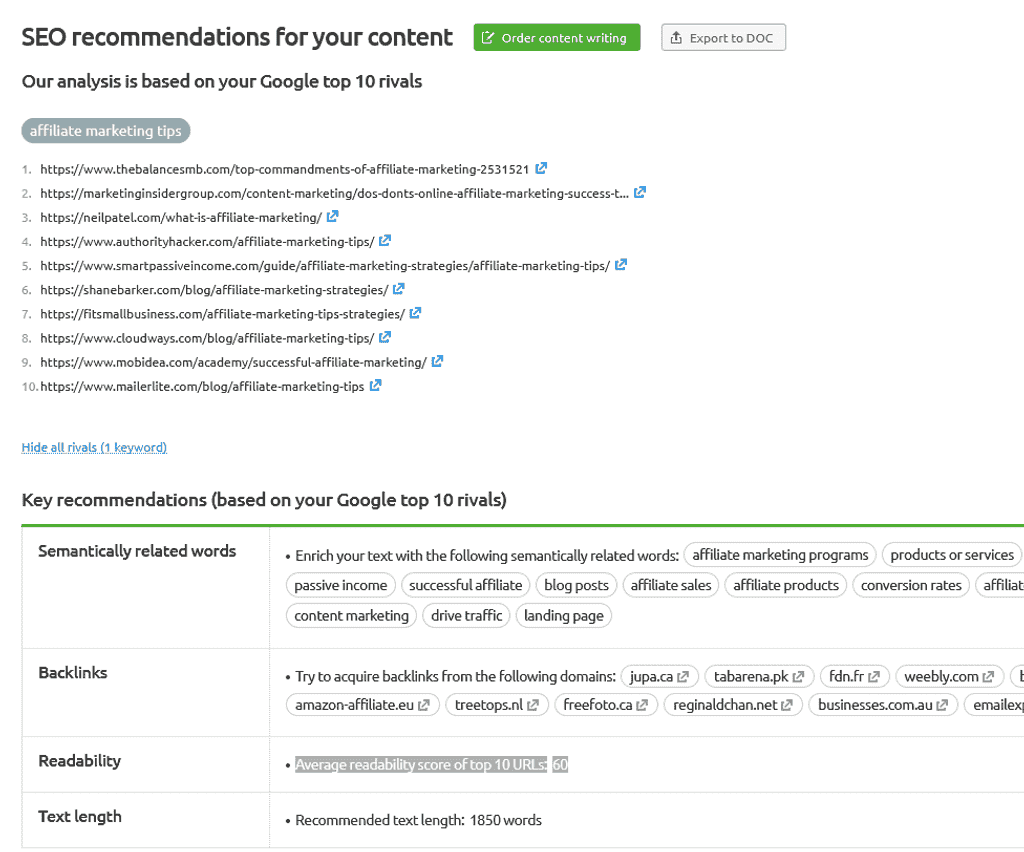
Task: Open fitsmallbusiness.com affiliate tips strategies link
Action: click(x=222, y=314)
